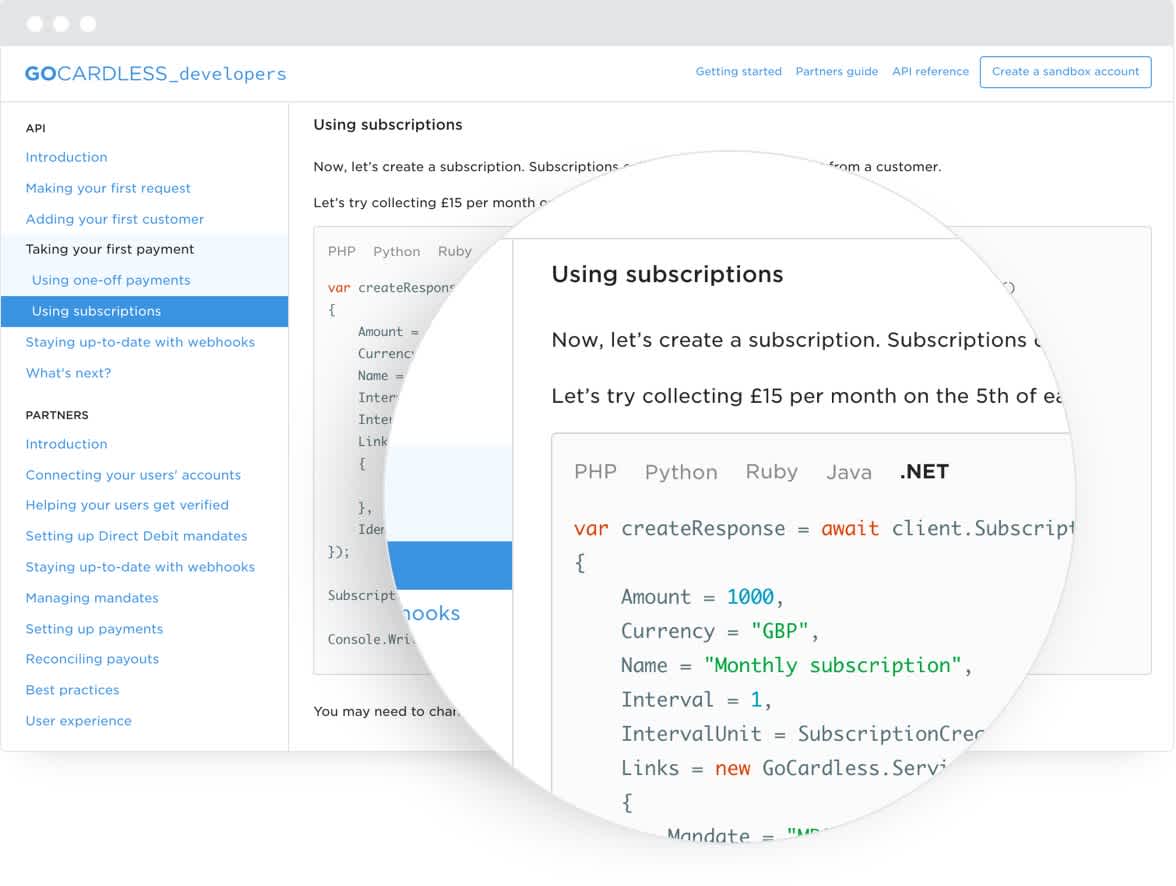The height and width of the screenshot is (886, 1176).
Task: Select Taking your first payment section
Action: pos(110,249)
